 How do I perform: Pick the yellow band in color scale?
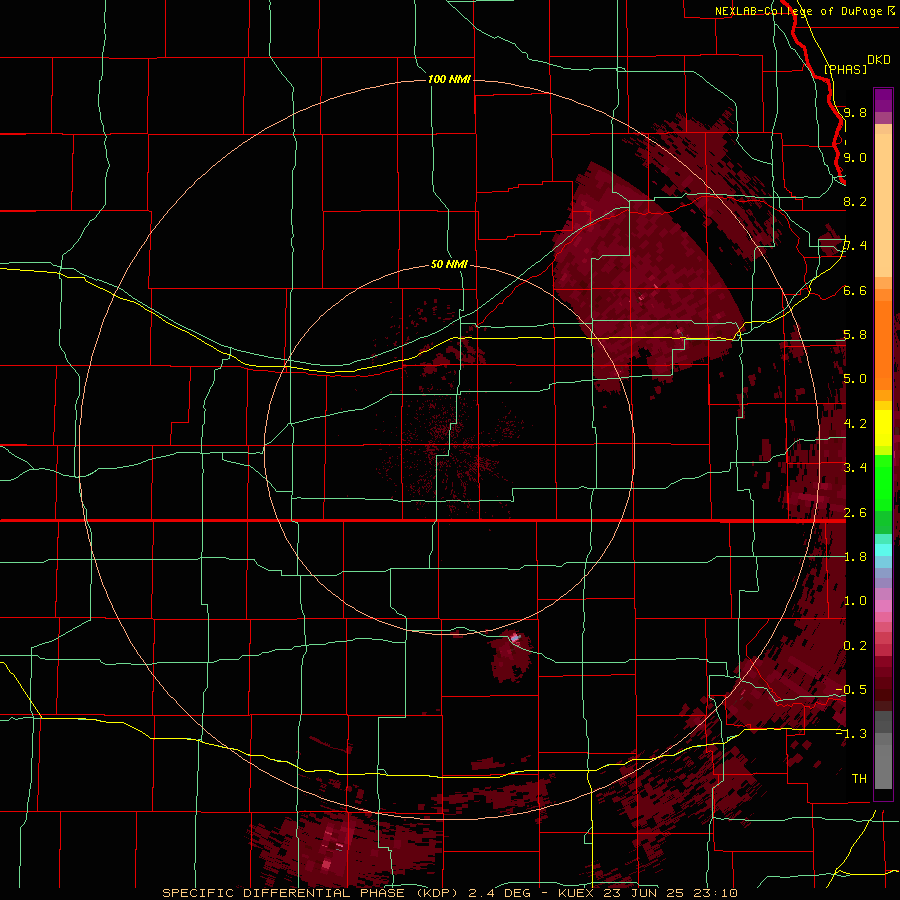coord(883,428)
